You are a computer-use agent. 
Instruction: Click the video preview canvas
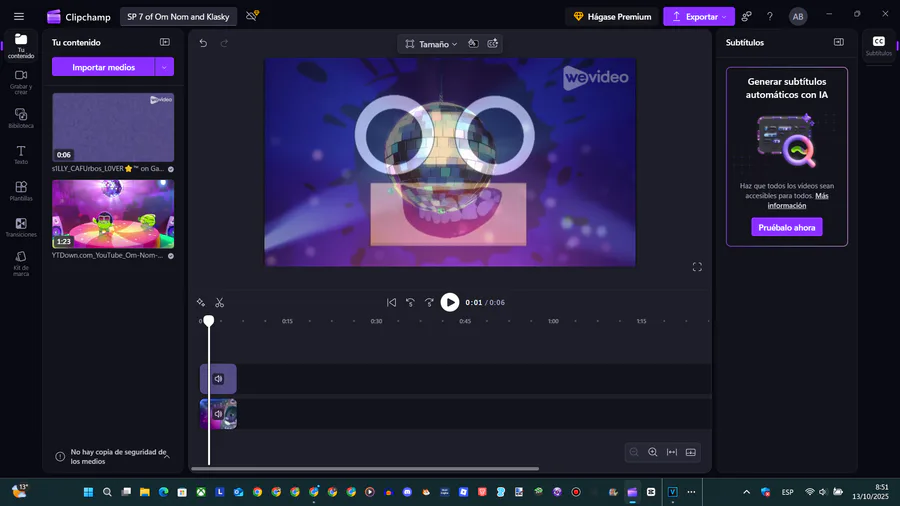449,162
